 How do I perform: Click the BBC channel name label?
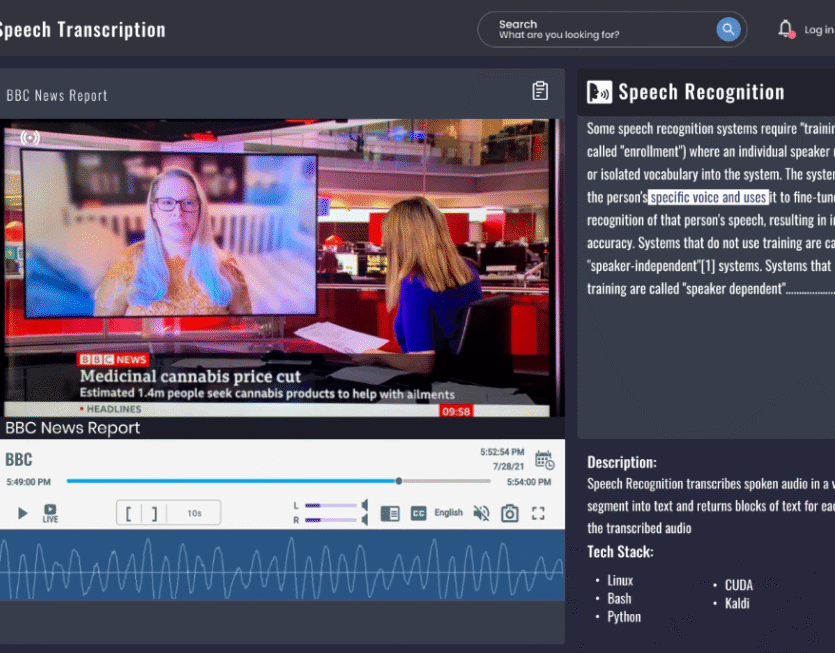point(19,459)
